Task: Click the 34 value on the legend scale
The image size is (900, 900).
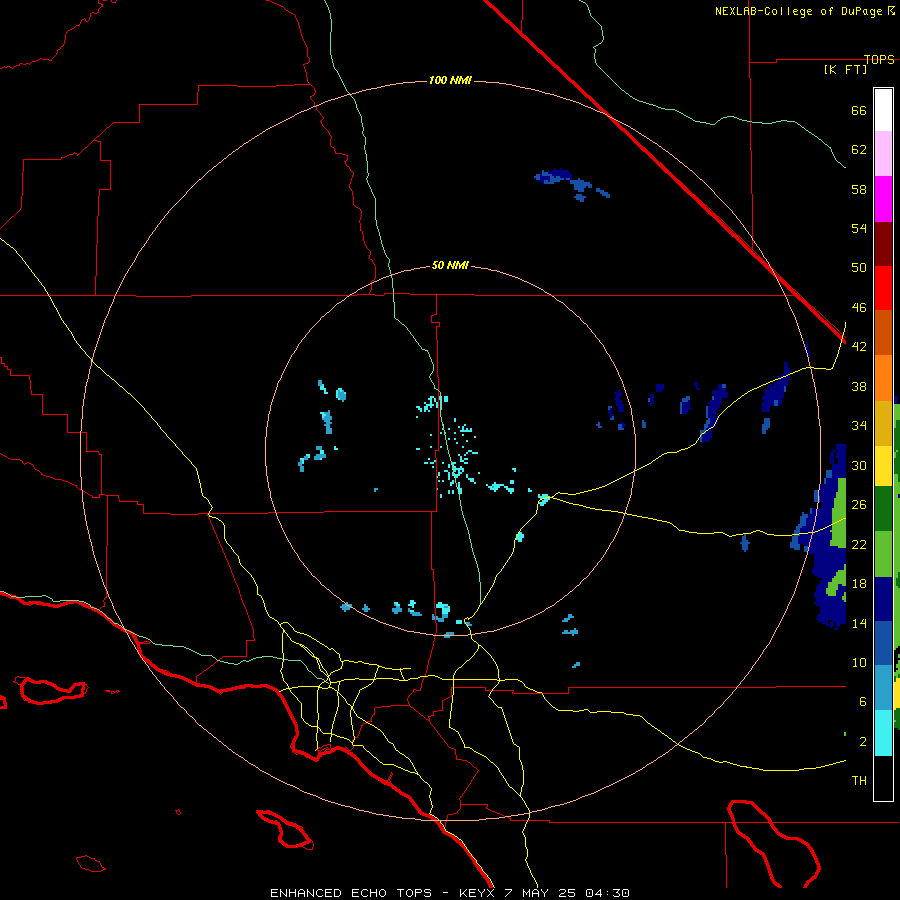Action: coord(859,426)
